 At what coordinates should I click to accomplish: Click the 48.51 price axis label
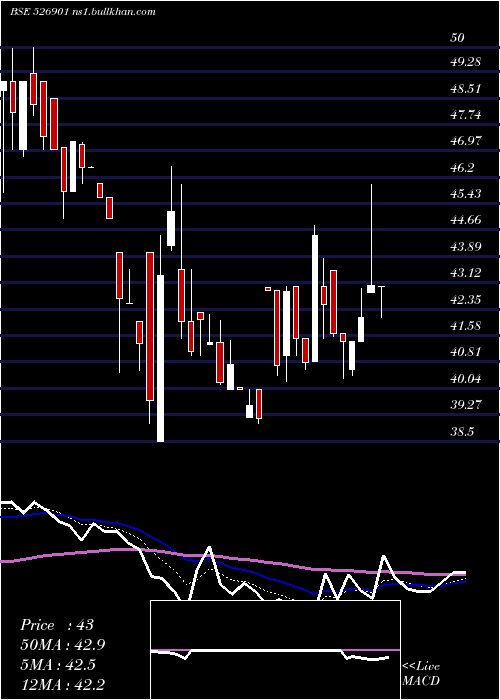(466, 89)
